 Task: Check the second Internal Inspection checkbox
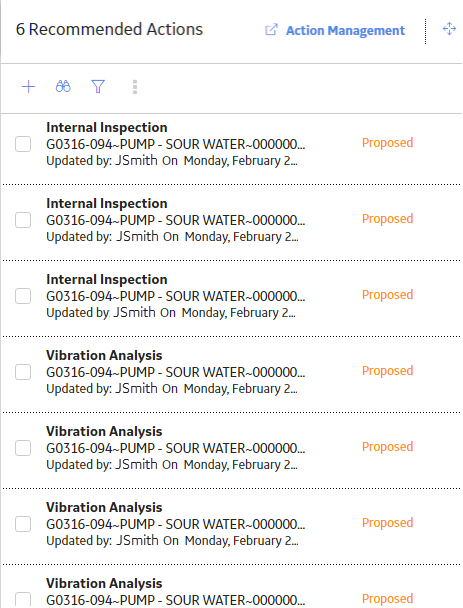[23, 220]
